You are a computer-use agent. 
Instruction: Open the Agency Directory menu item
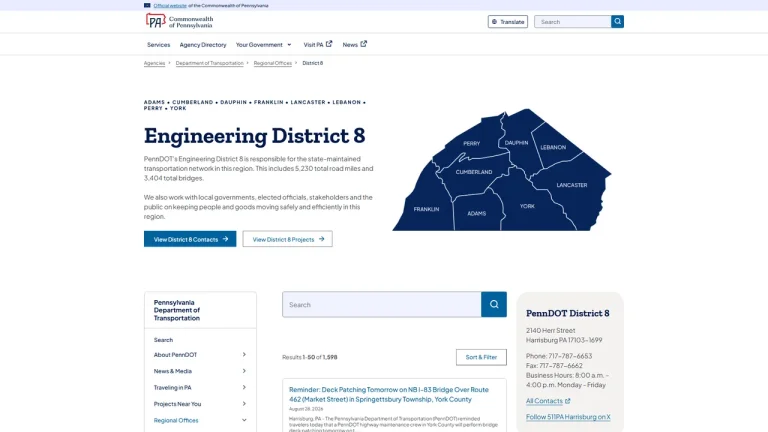[x=203, y=45]
